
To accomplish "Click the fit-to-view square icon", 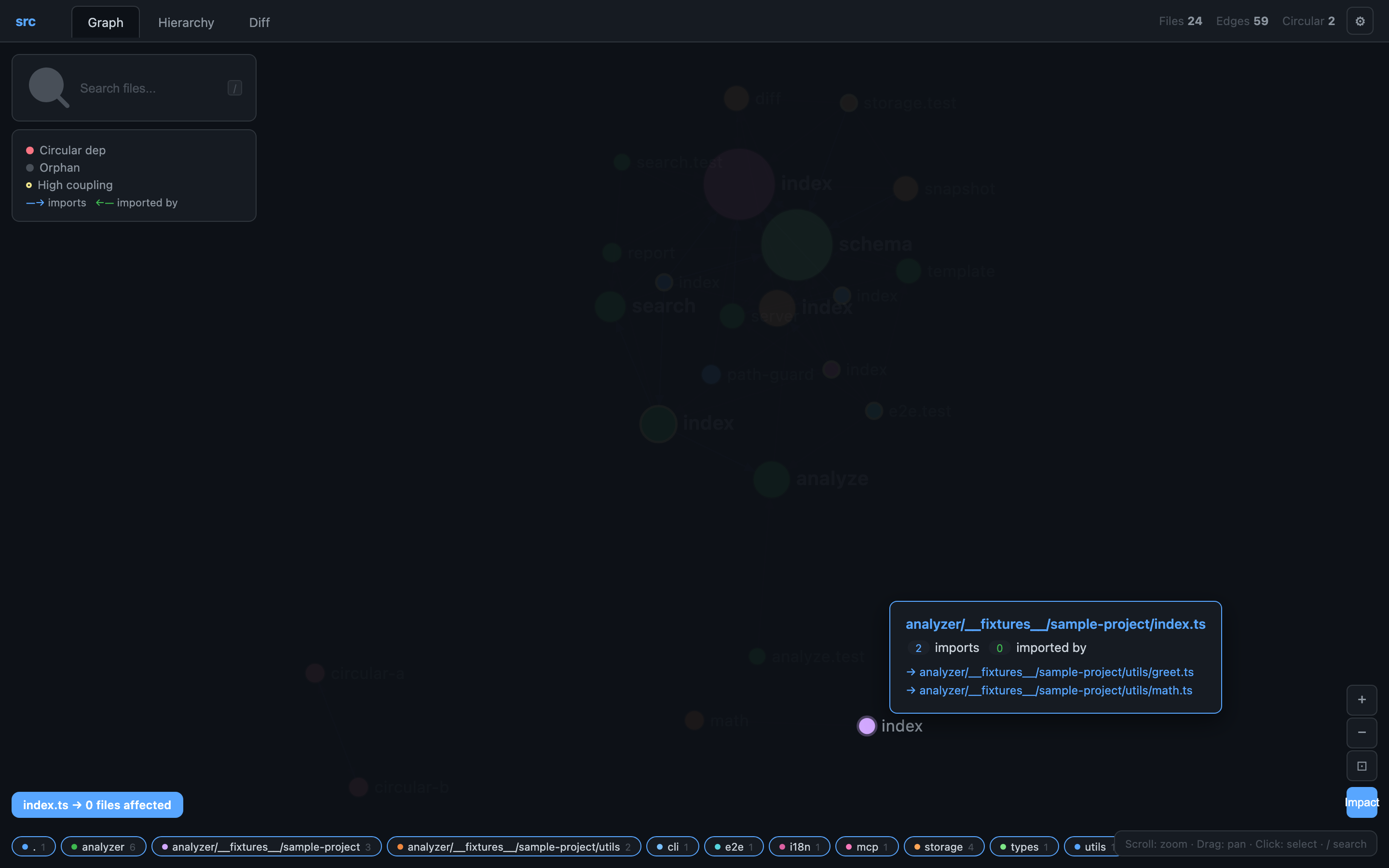I will pos(1361,766).
